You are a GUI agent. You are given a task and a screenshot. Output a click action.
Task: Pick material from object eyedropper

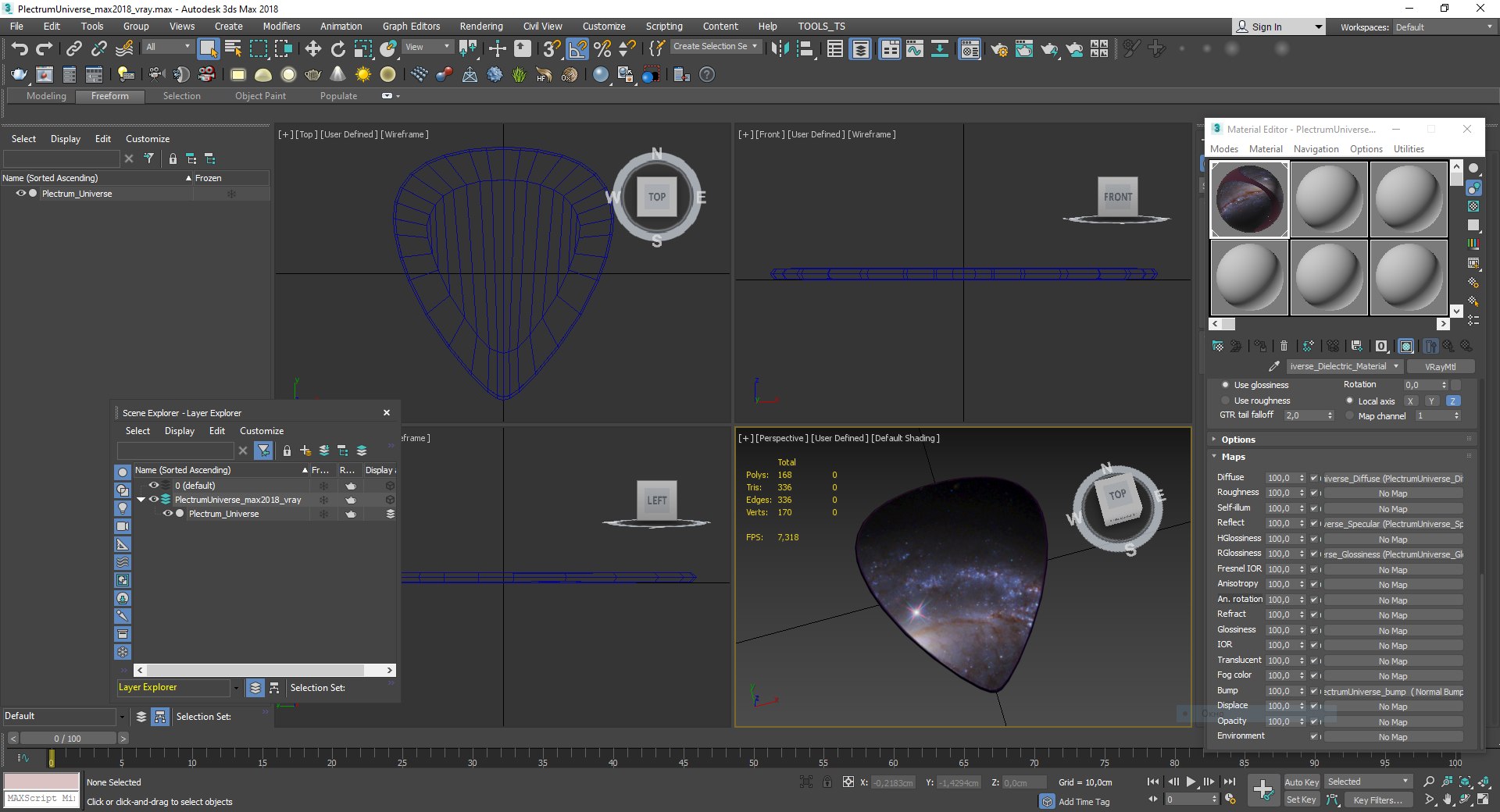tap(1273, 366)
